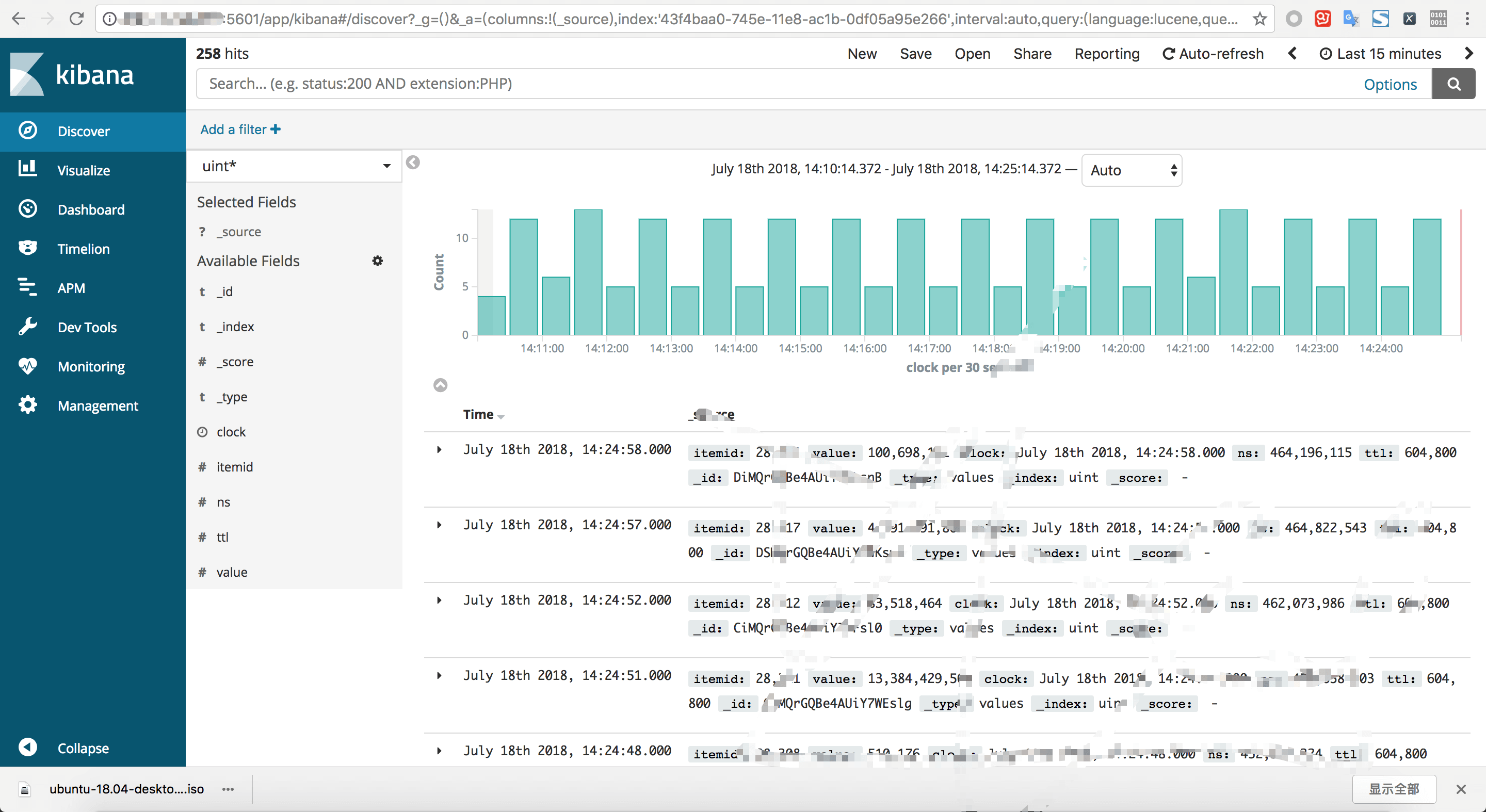Click Reporting in the top menu

[1106, 54]
